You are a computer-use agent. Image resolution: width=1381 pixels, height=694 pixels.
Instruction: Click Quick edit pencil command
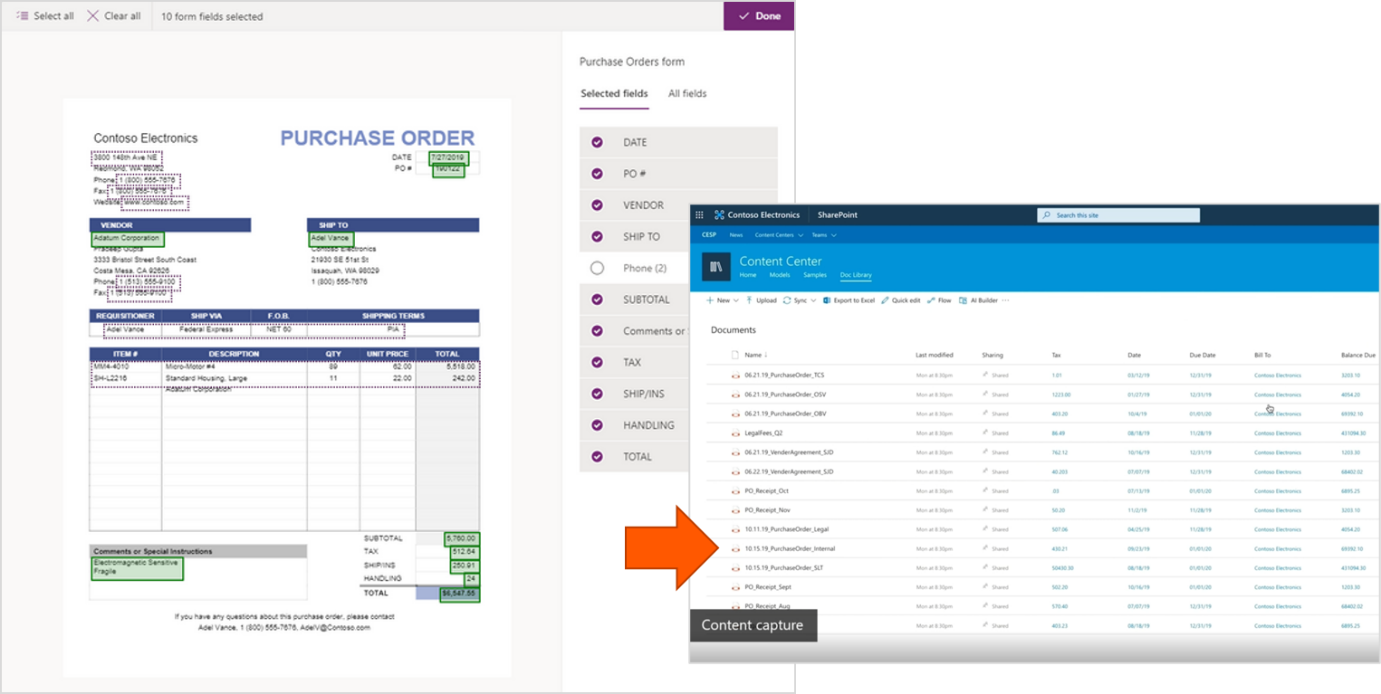coord(901,300)
